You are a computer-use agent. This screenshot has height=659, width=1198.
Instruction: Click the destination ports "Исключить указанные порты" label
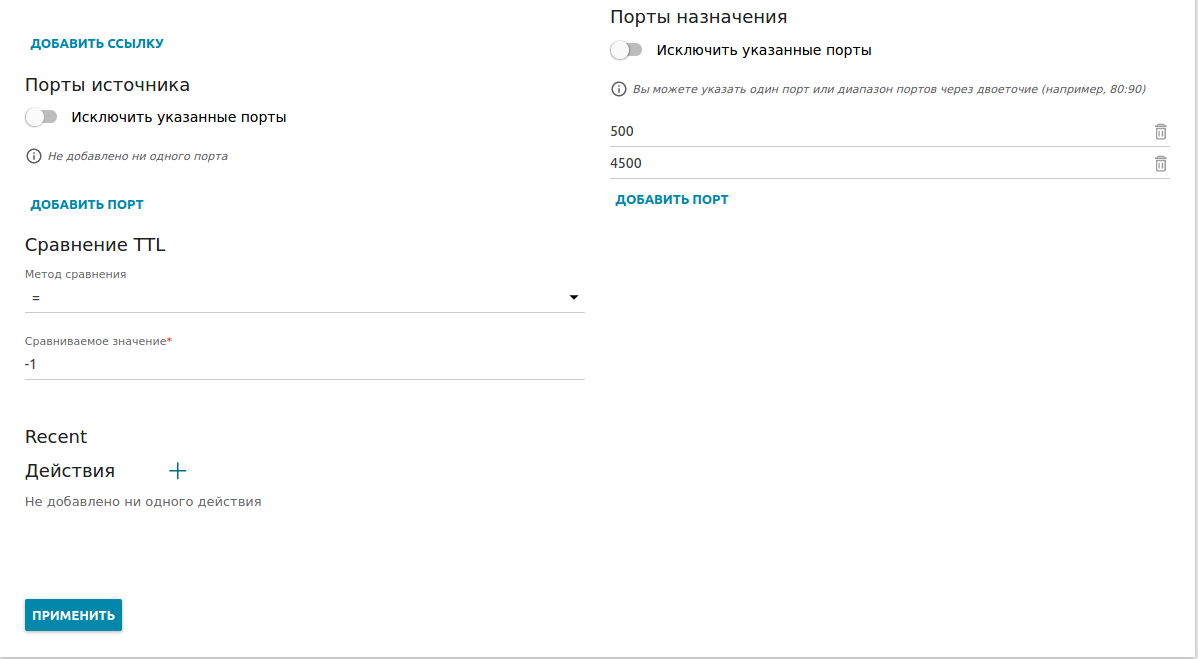coord(764,50)
